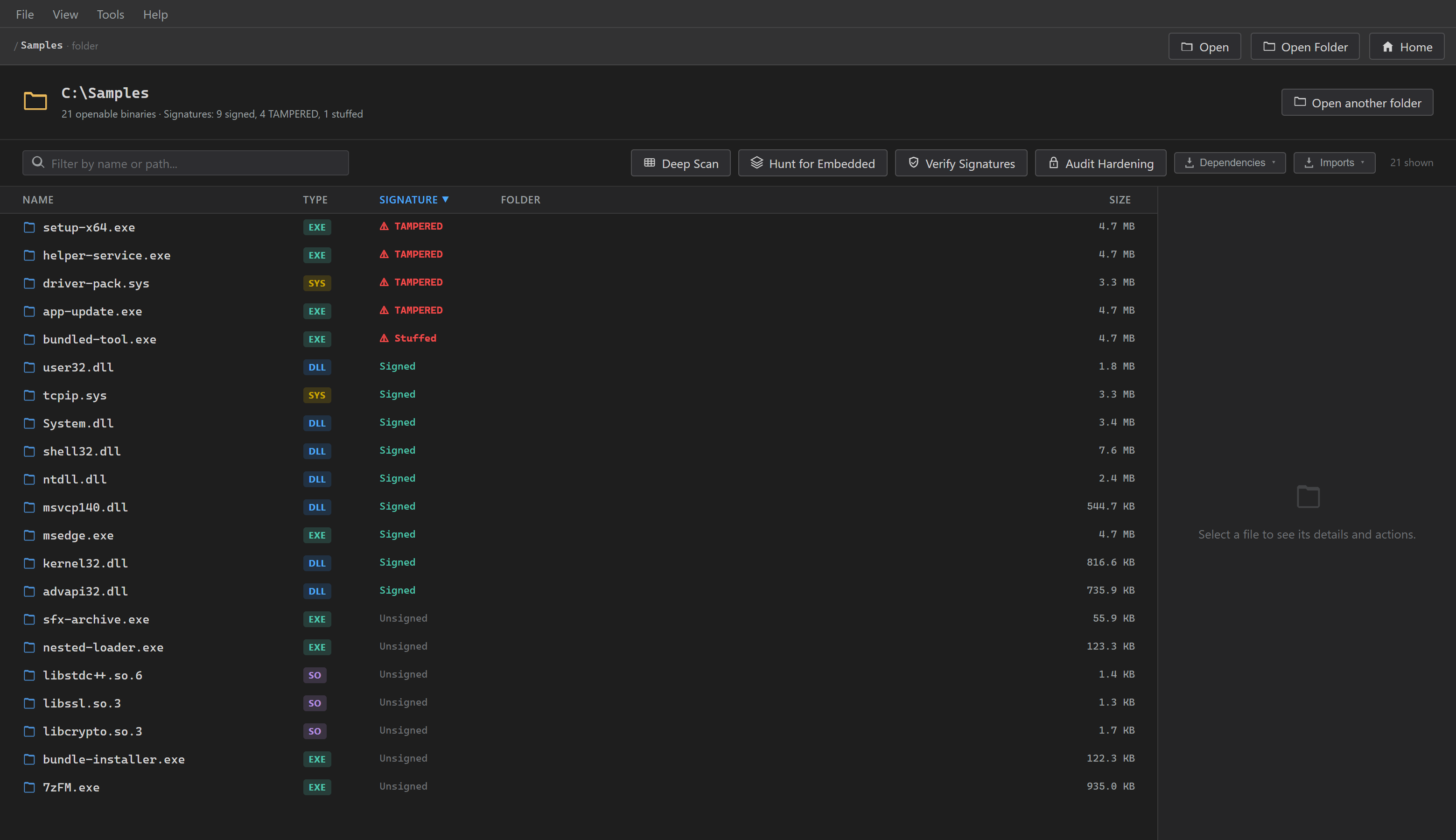Click the file icon beside helper-service.exe

point(29,255)
